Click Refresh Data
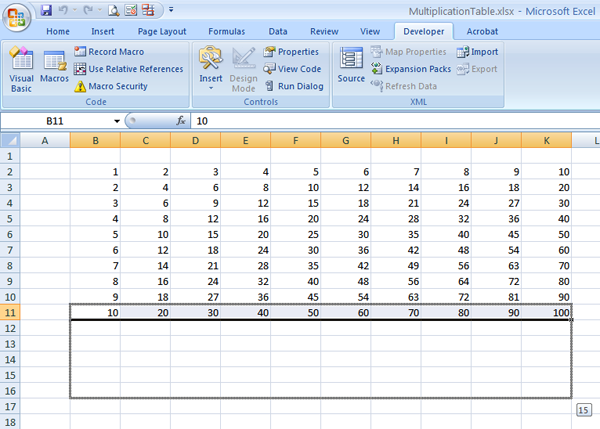 tap(404, 86)
